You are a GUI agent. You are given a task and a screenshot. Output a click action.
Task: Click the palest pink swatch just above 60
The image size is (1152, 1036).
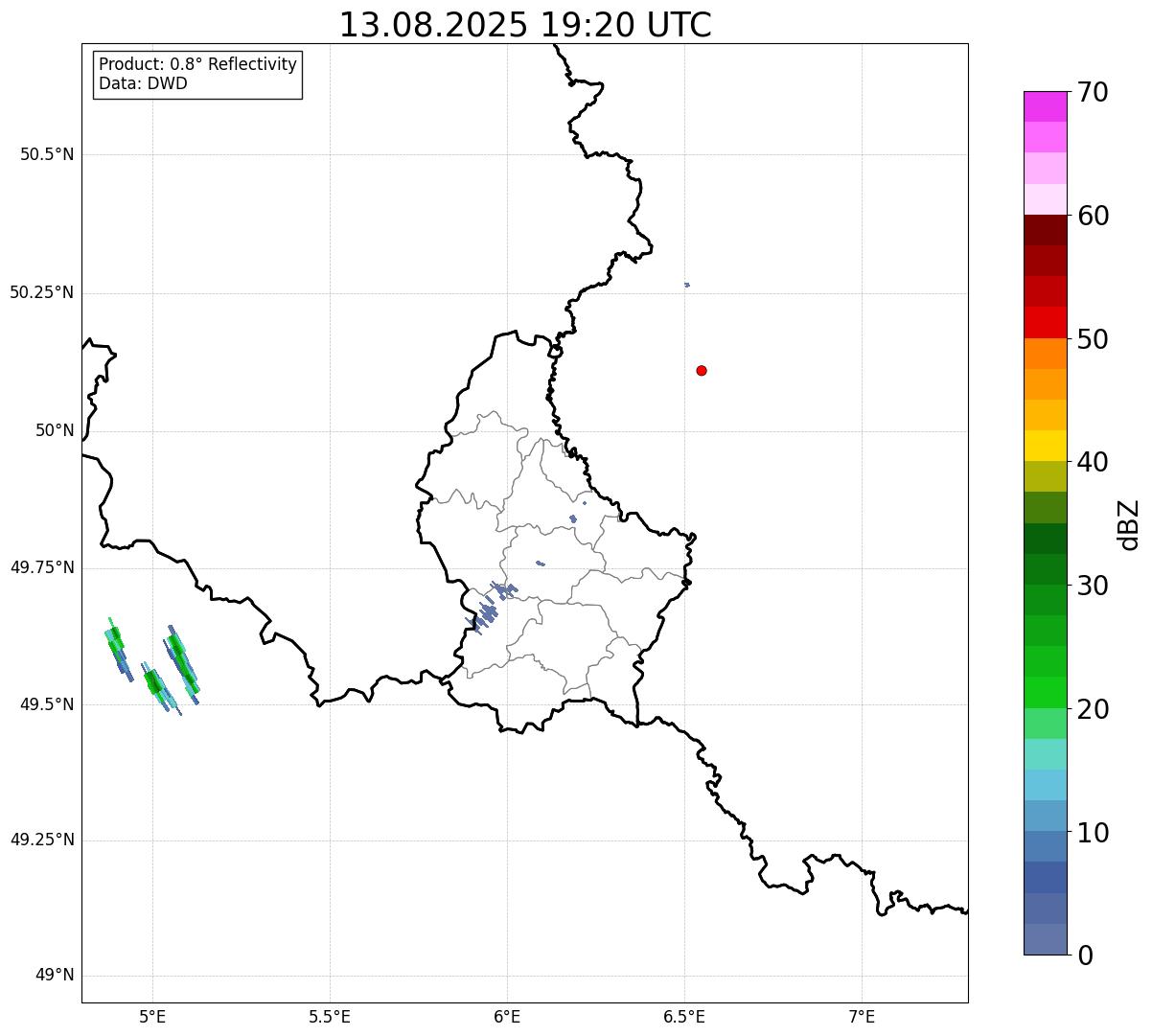(x=1045, y=199)
